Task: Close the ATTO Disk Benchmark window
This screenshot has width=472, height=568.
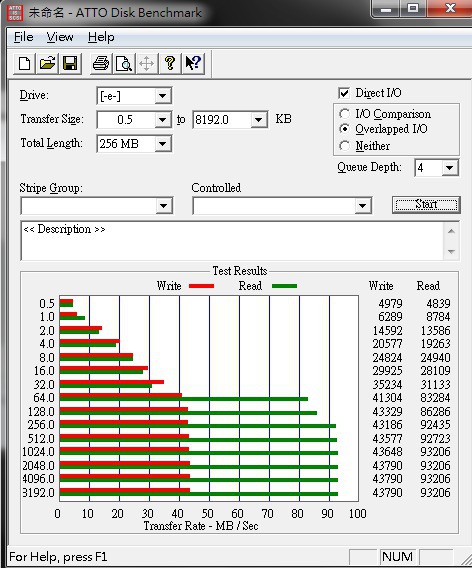Action: (450, 8)
